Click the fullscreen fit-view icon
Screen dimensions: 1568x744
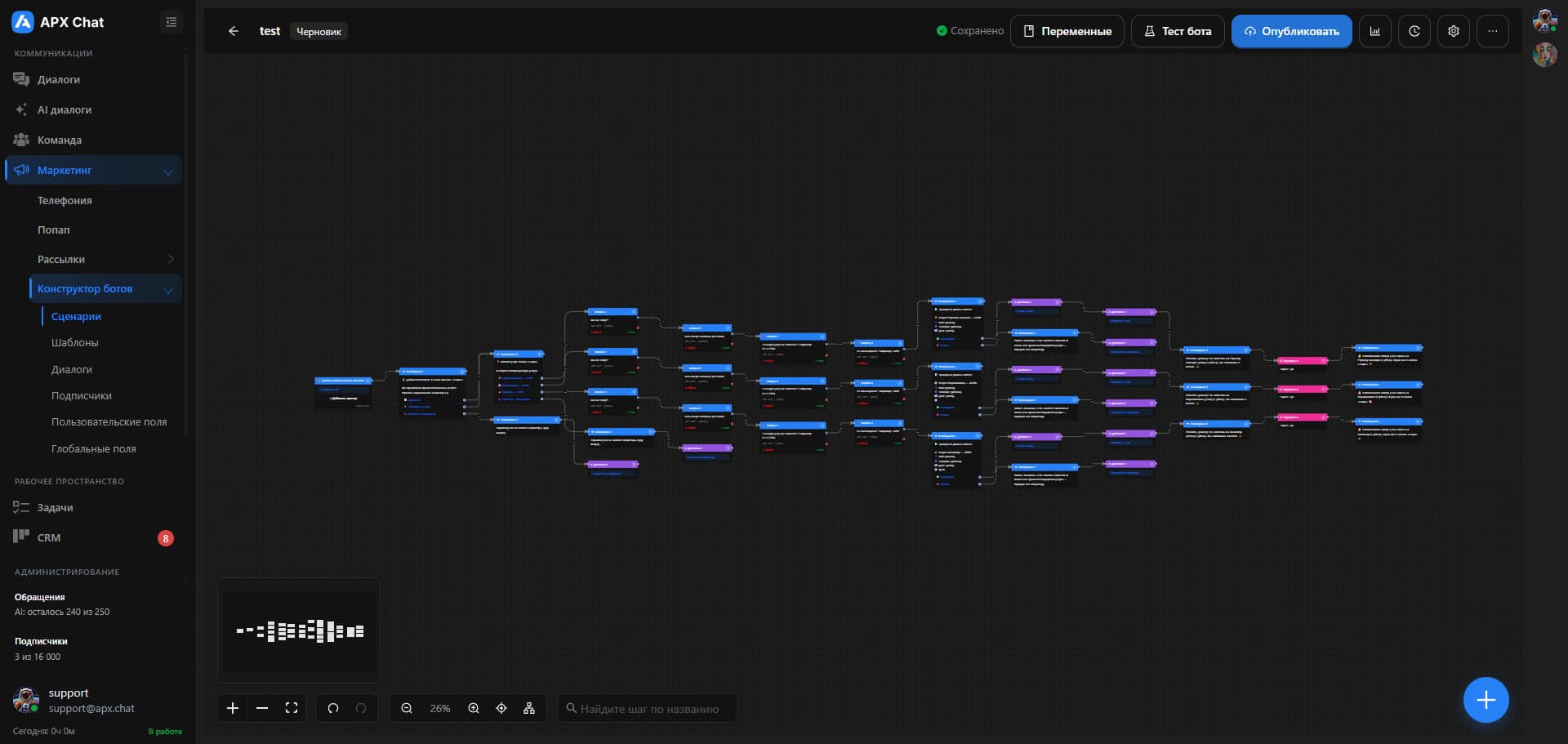(292, 708)
